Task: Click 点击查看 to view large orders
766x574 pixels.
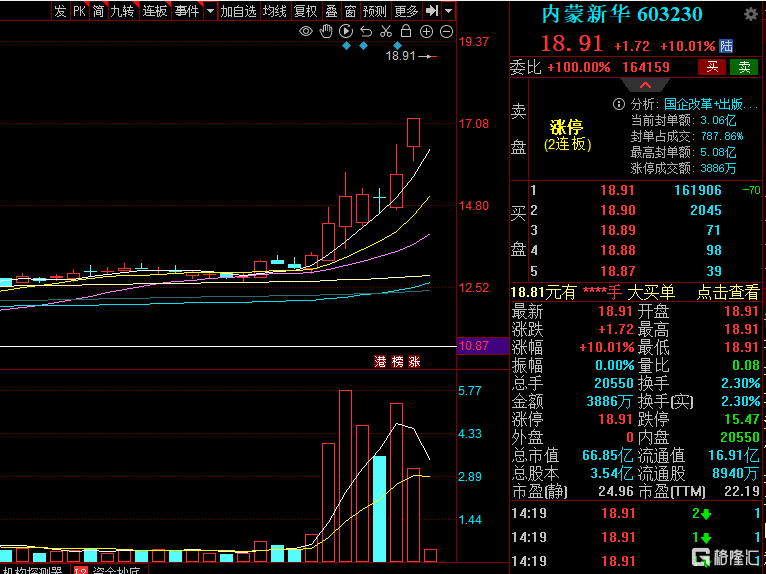Action: point(728,293)
